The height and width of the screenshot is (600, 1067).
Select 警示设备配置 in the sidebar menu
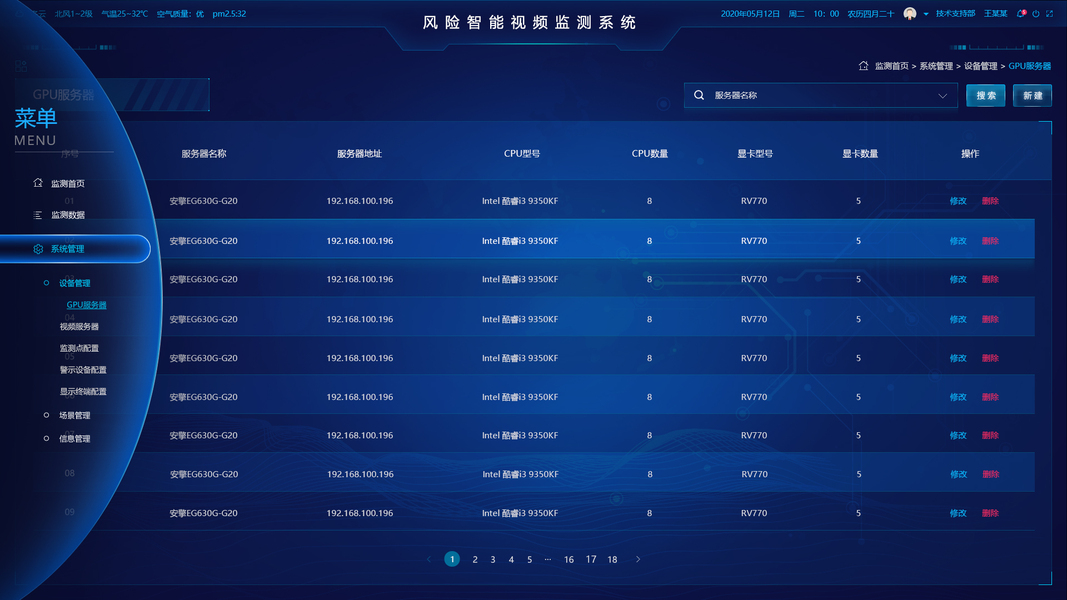[83, 370]
